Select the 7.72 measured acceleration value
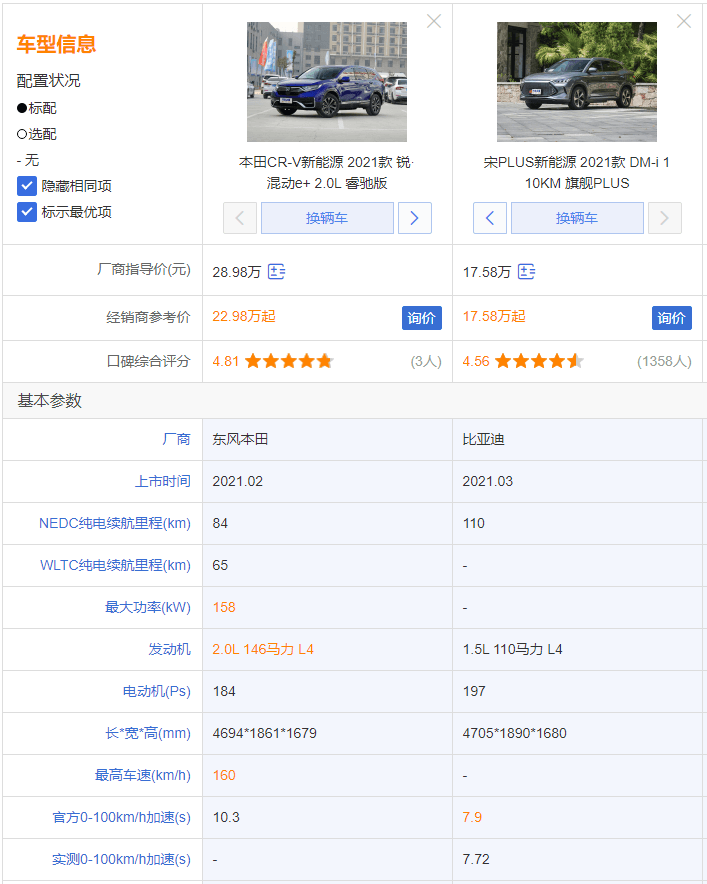The width and height of the screenshot is (707, 884). click(476, 859)
